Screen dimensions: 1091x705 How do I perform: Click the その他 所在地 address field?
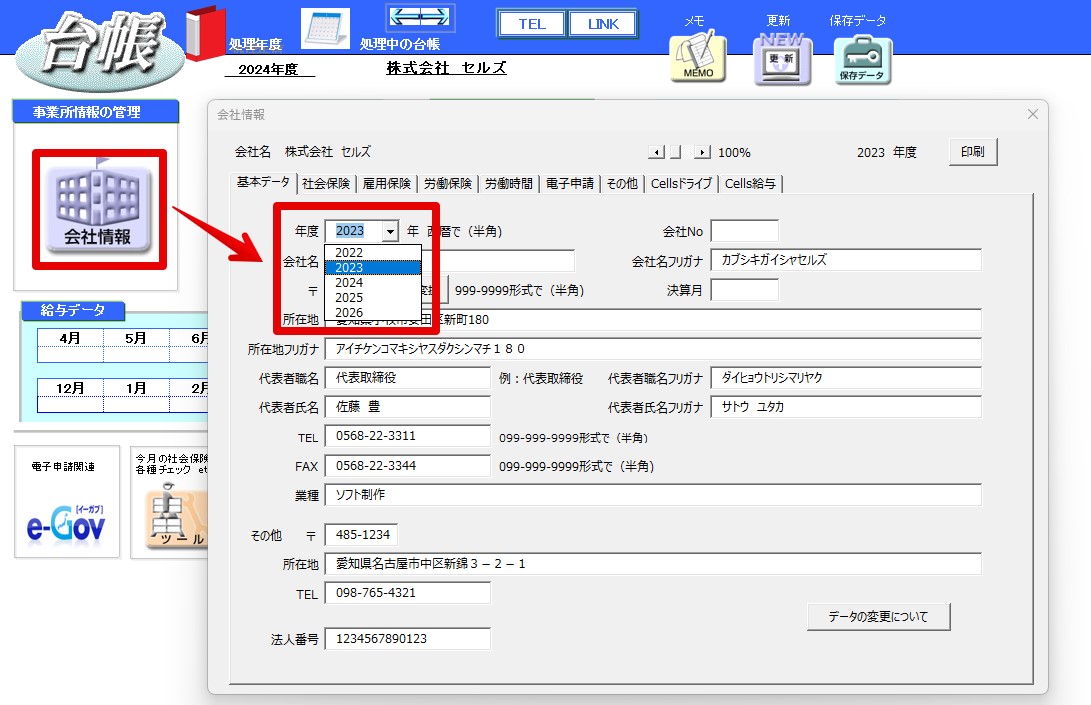click(x=653, y=564)
